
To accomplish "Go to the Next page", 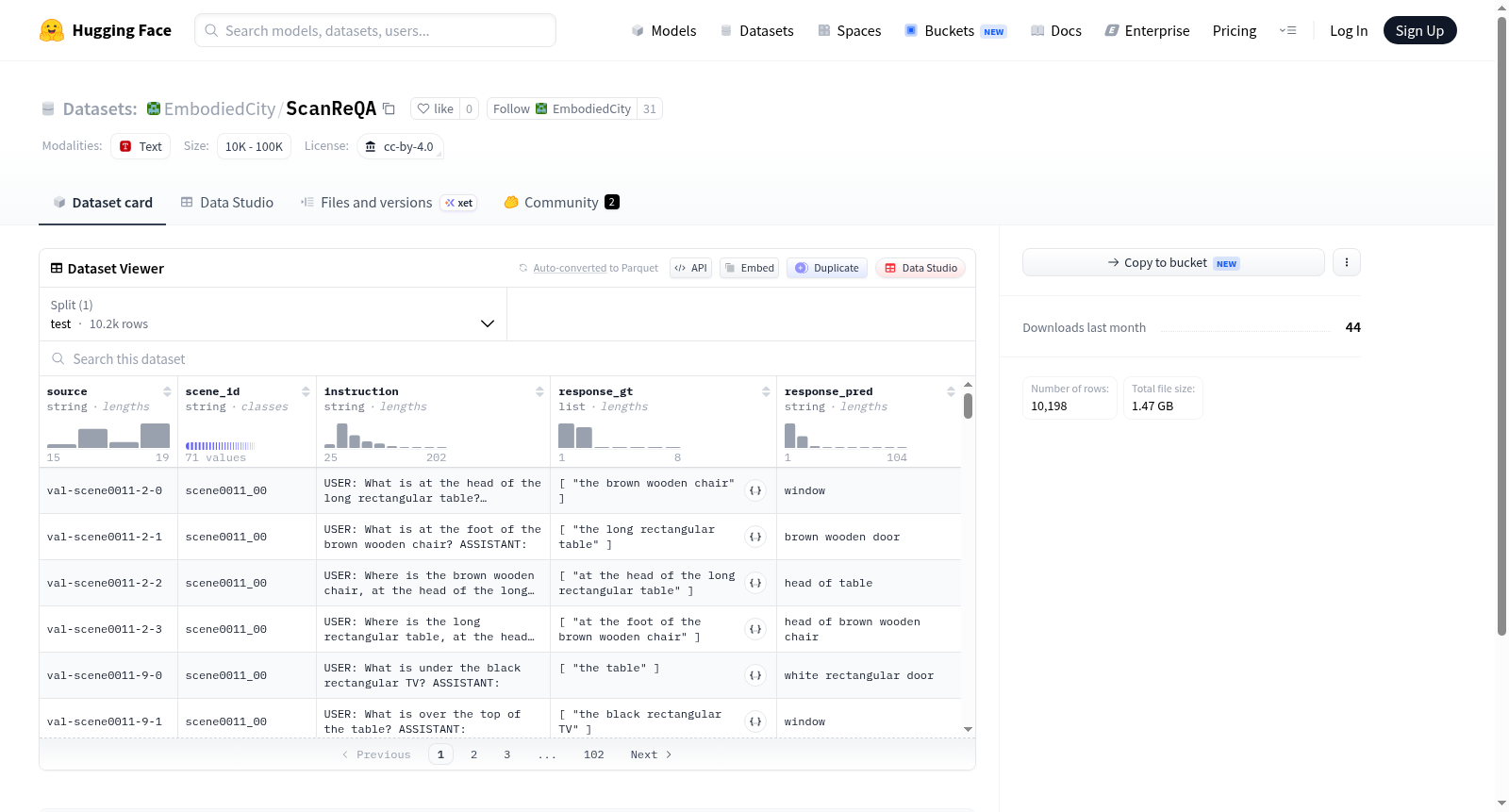I will coord(651,754).
